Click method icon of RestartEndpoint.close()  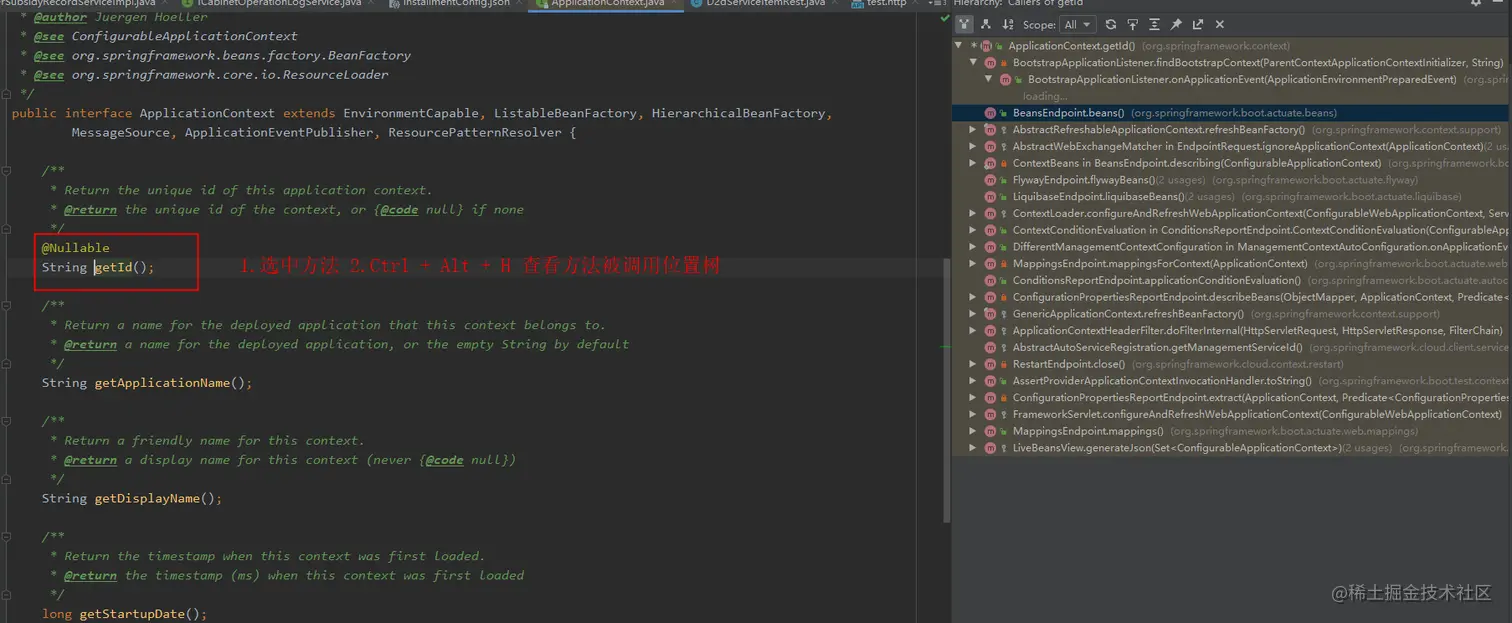990,364
